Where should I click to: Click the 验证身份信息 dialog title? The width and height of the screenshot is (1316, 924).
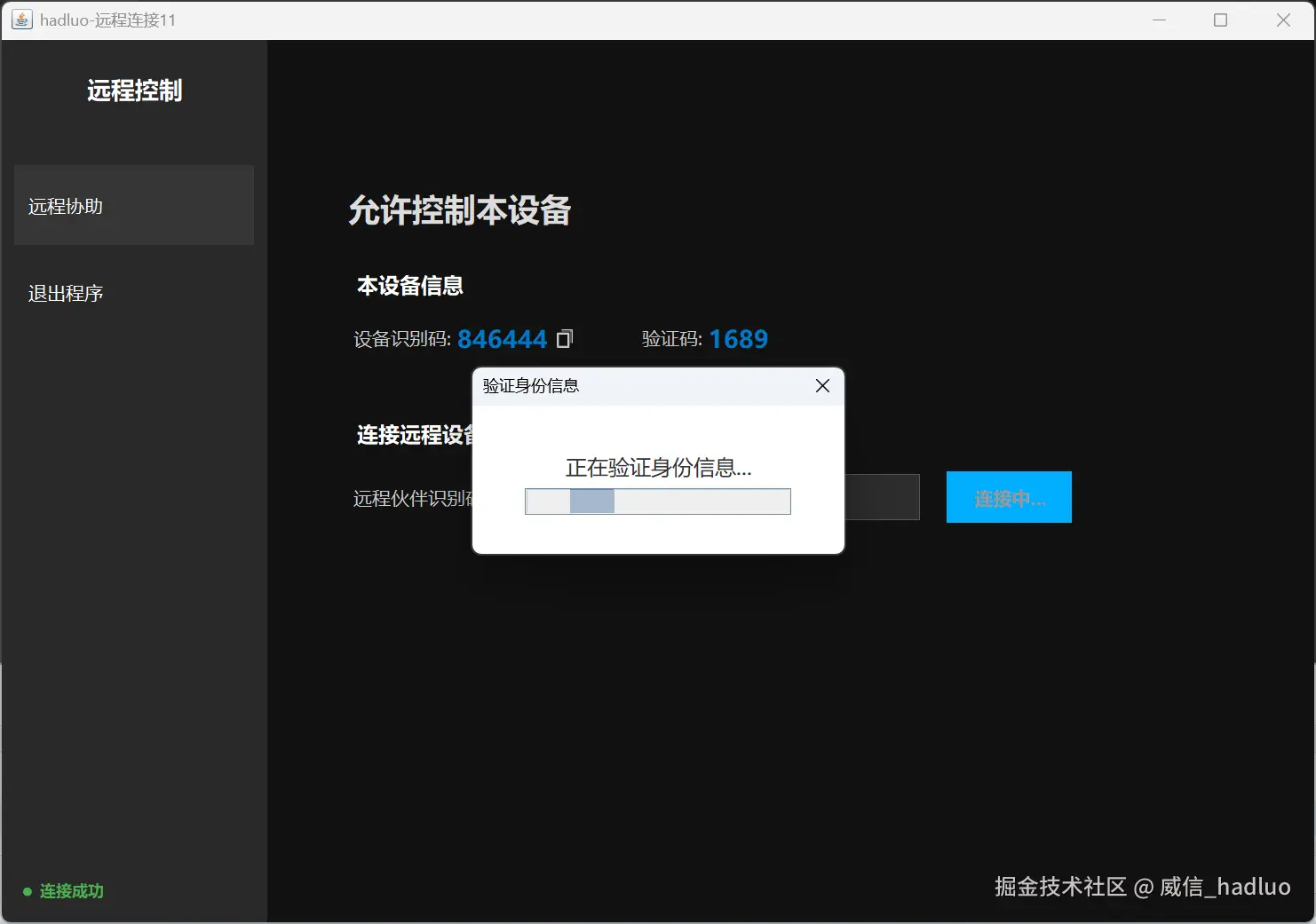[x=531, y=386]
